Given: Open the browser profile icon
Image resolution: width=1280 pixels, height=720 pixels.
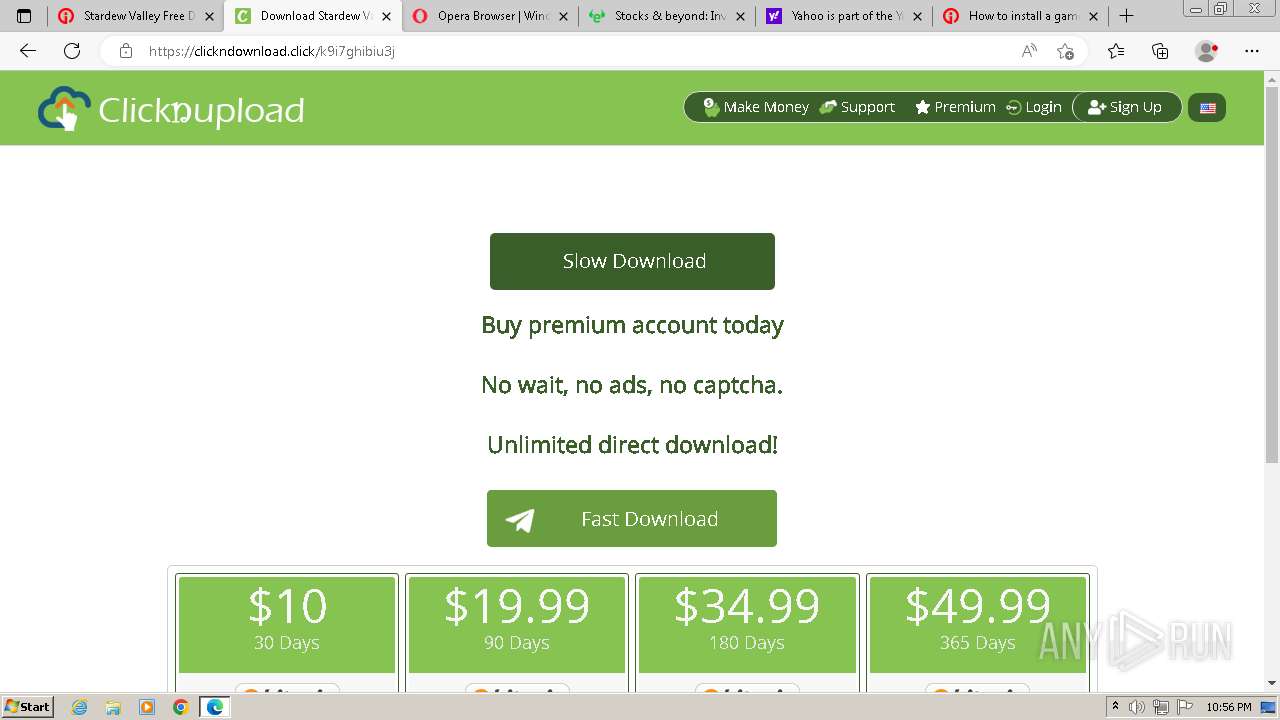Looking at the screenshot, I should (1206, 51).
